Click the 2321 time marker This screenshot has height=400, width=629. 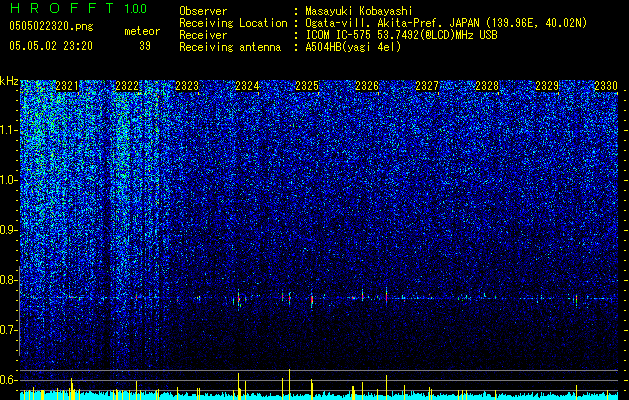67,86
